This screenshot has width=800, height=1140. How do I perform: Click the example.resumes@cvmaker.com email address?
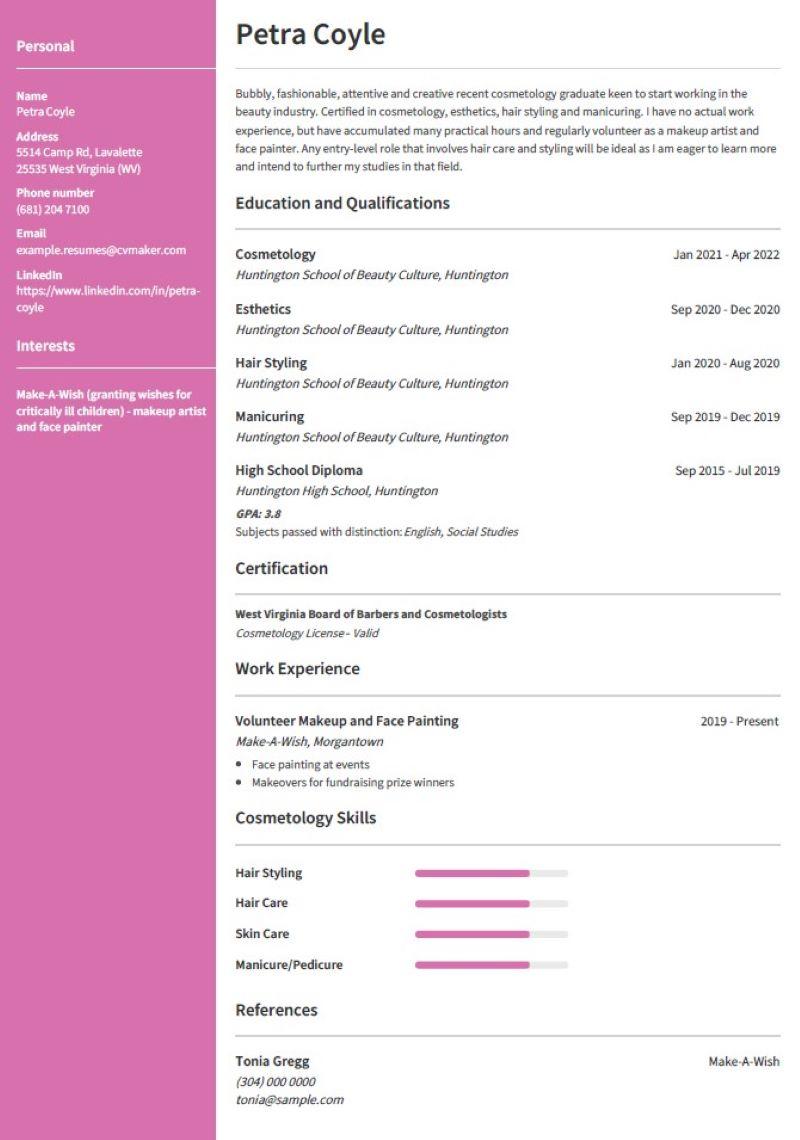(x=101, y=250)
